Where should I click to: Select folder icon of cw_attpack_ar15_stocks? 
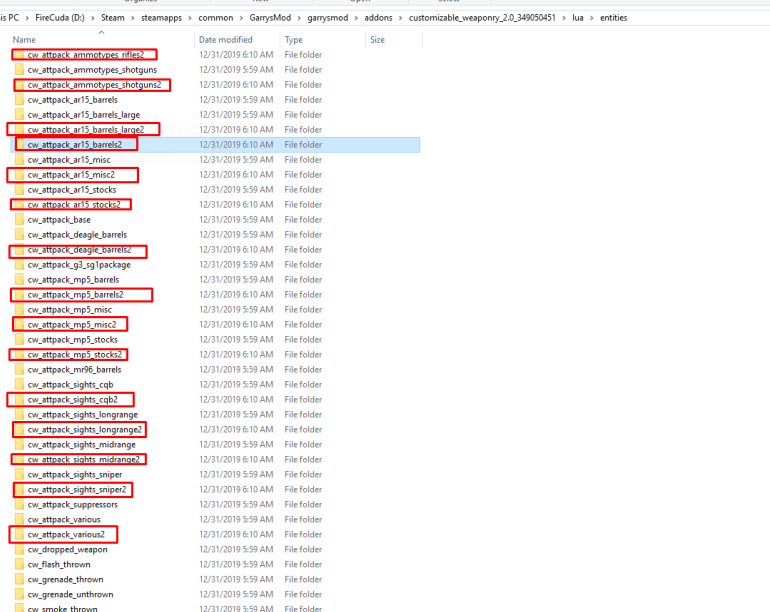pos(19,190)
